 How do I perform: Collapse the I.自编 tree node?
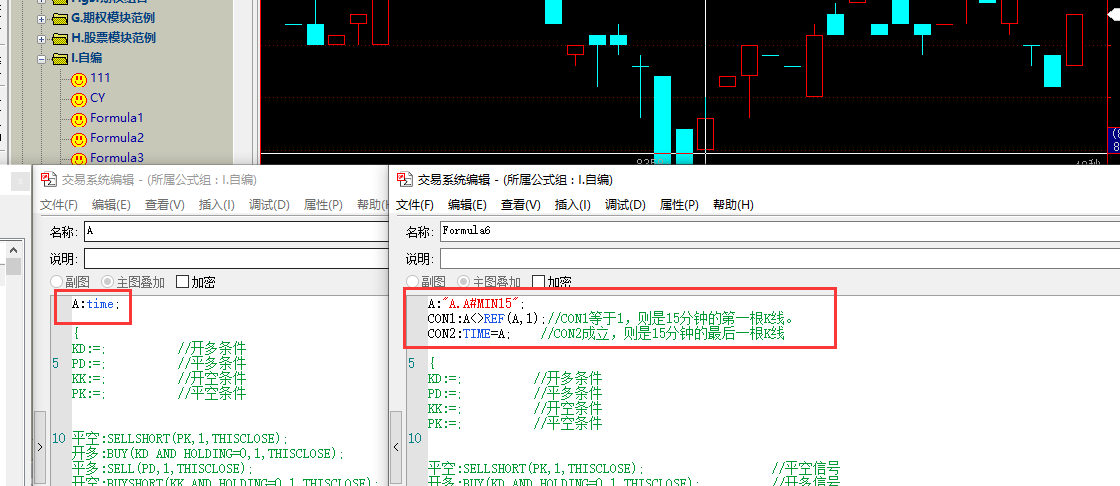point(42,59)
